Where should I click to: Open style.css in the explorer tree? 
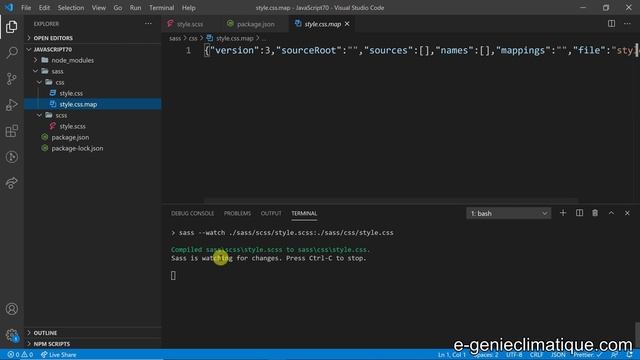click(71, 93)
